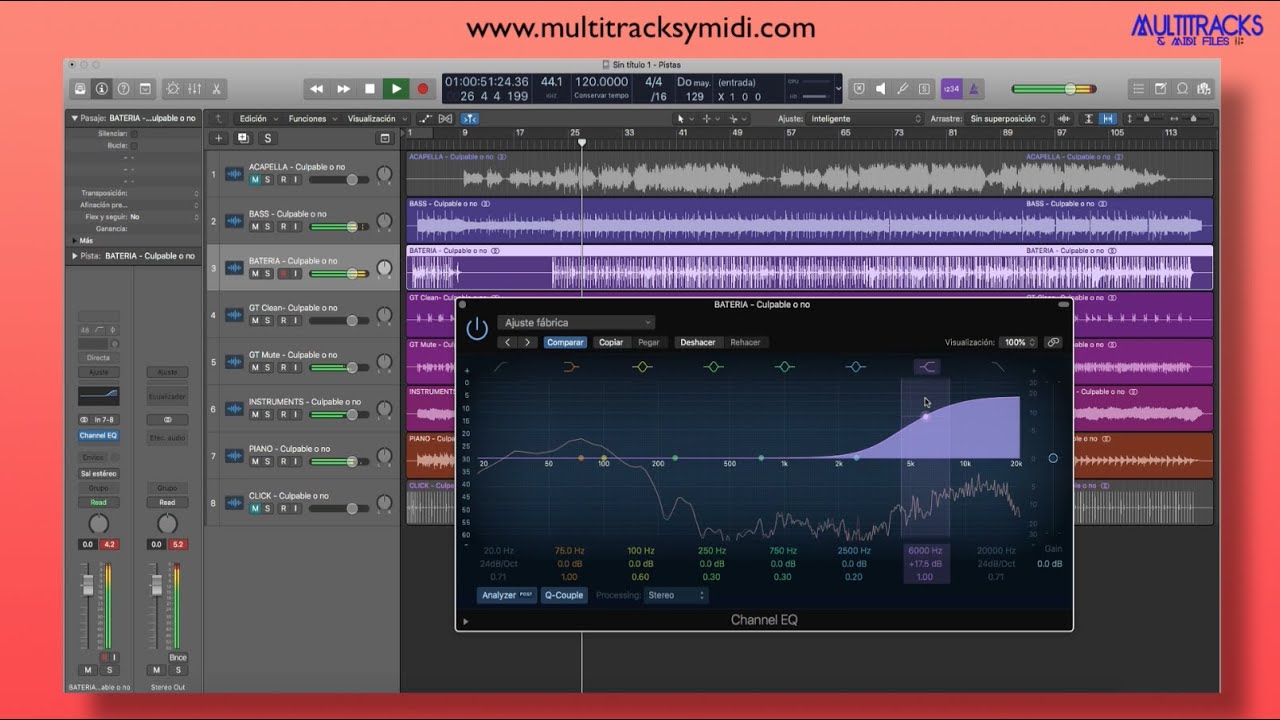1280x720 pixels.
Task: Open the Editors scissors icon
Action: (216, 89)
